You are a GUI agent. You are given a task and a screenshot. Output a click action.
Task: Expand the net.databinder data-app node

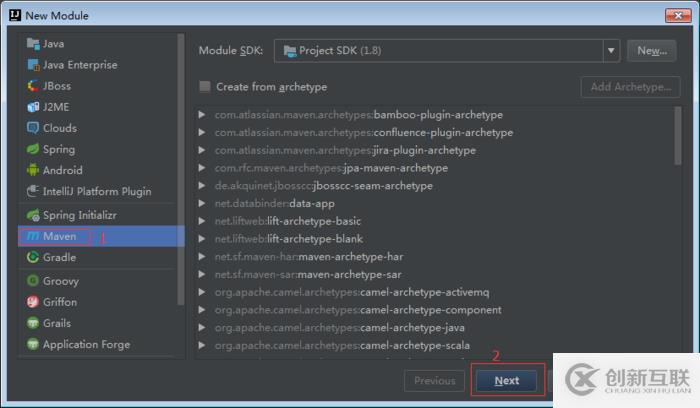click(x=202, y=204)
